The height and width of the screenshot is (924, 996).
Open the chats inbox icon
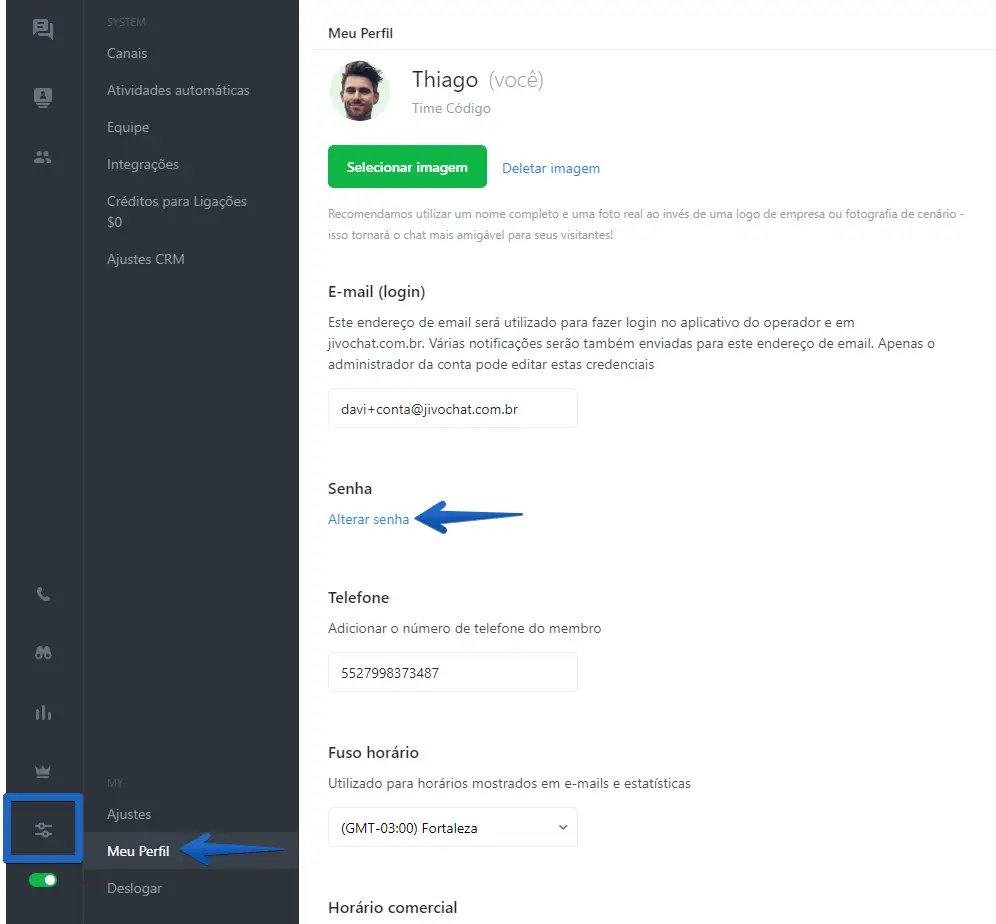[42, 29]
